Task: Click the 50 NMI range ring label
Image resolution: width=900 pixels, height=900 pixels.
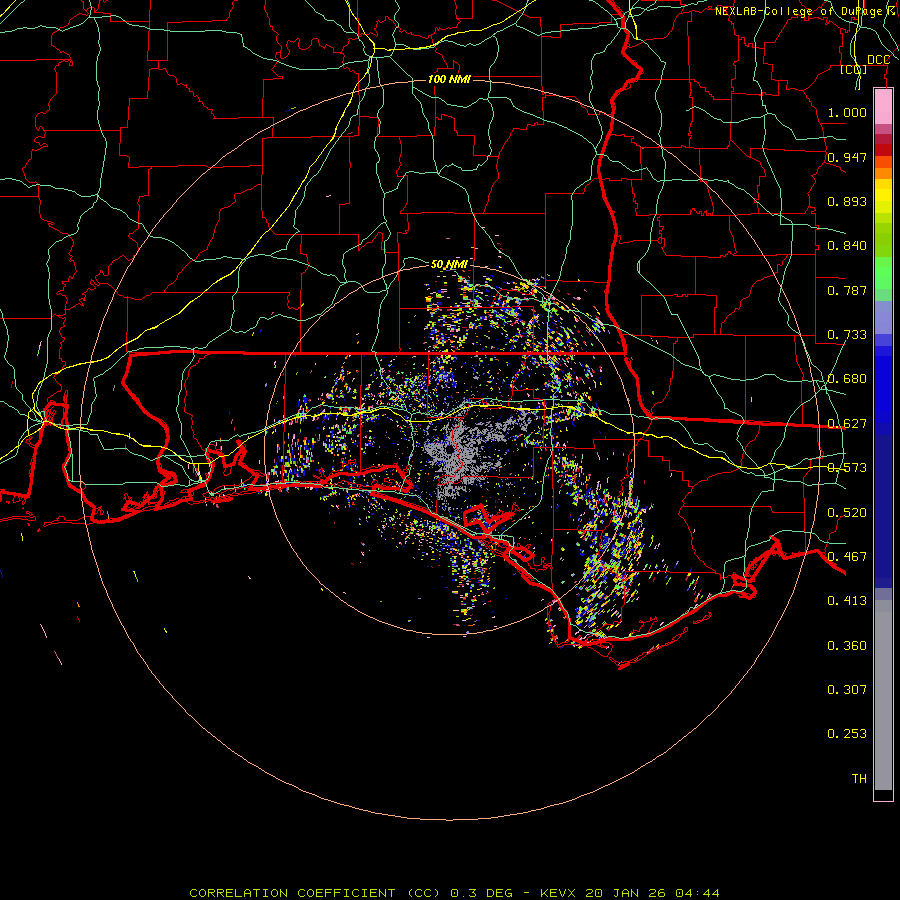Action: click(x=449, y=264)
